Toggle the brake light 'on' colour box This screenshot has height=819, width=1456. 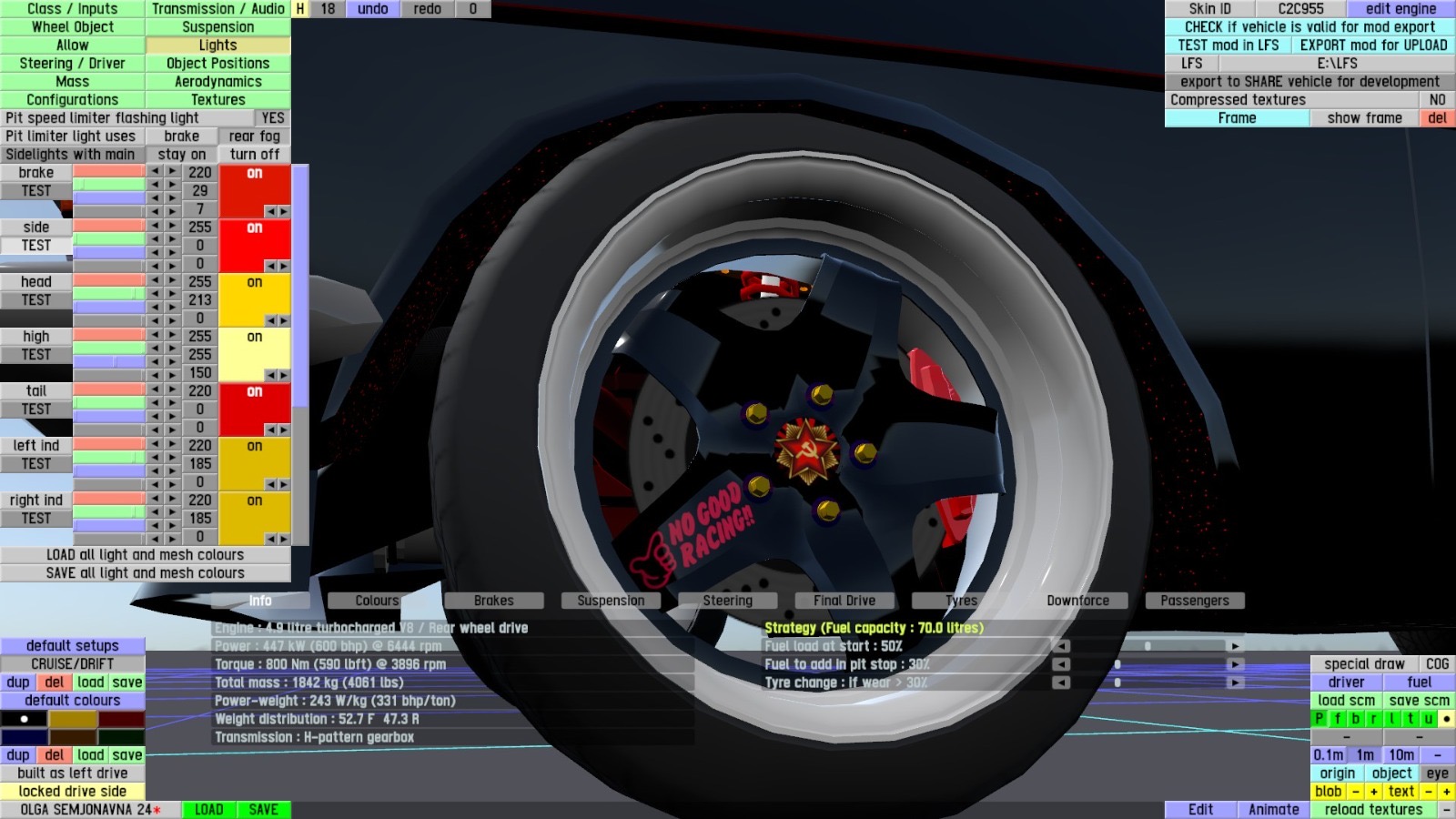255,191
